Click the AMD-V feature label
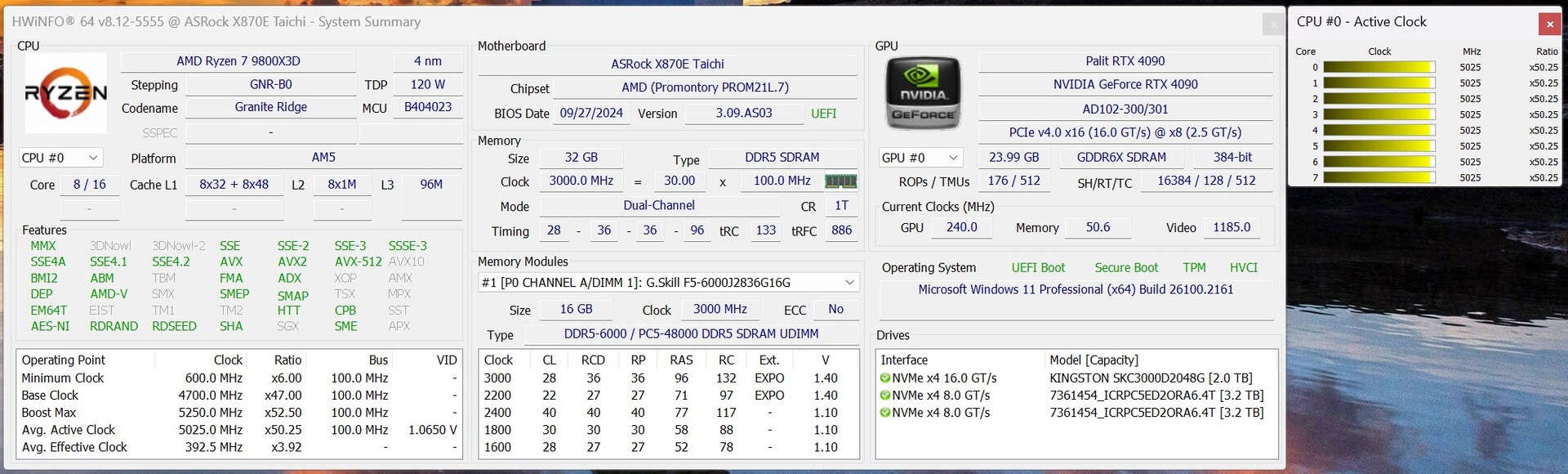The width and height of the screenshot is (1568, 474). (x=109, y=294)
